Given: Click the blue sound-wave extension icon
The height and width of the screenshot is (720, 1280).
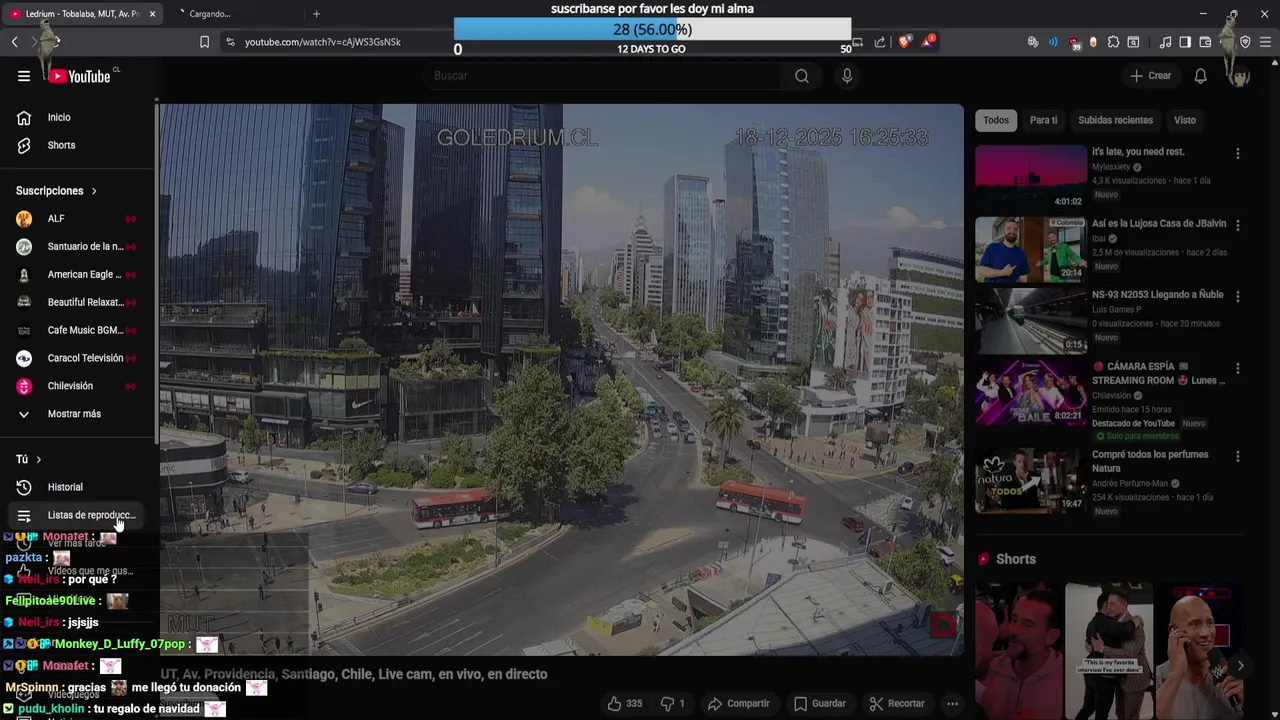Looking at the screenshot, I should pos(1053,42).
